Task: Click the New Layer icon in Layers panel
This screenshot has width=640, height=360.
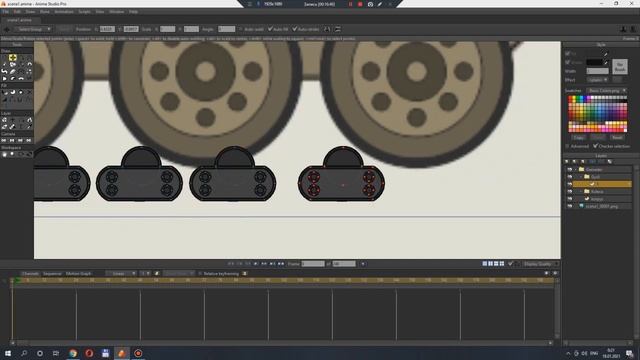Action: point(567,162)
